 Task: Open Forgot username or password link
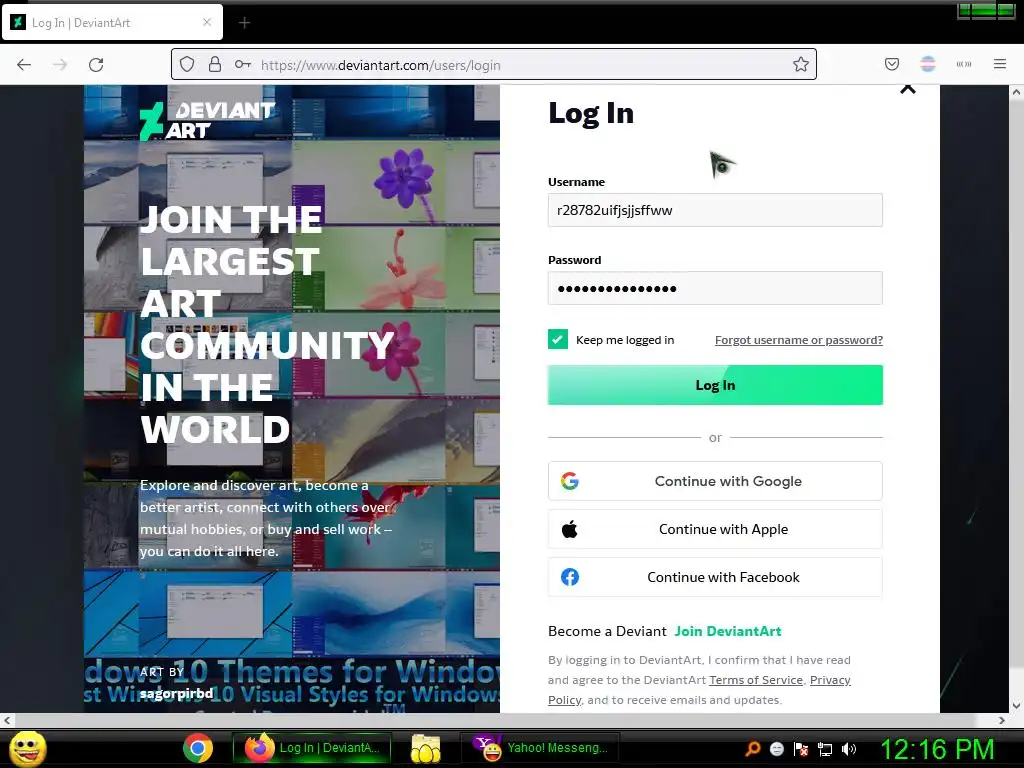point(799,340)
